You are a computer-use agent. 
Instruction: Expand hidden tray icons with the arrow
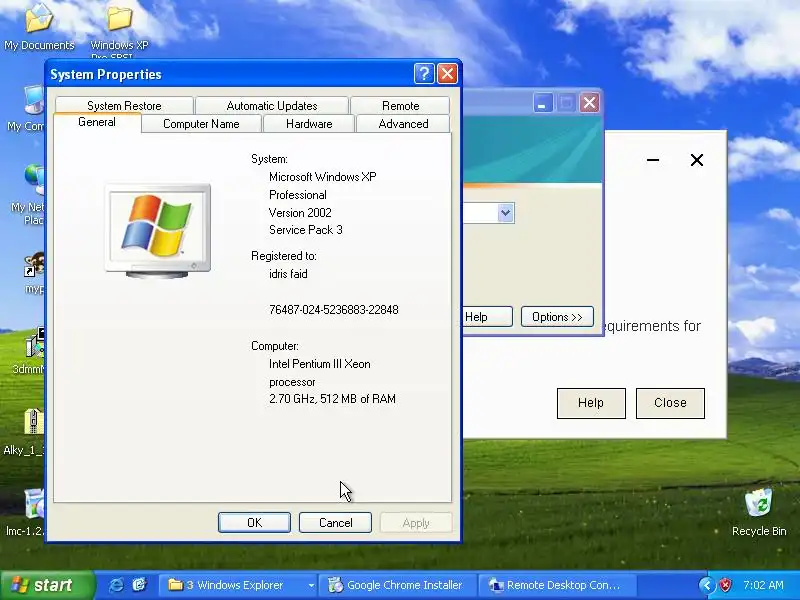[707, 585]
